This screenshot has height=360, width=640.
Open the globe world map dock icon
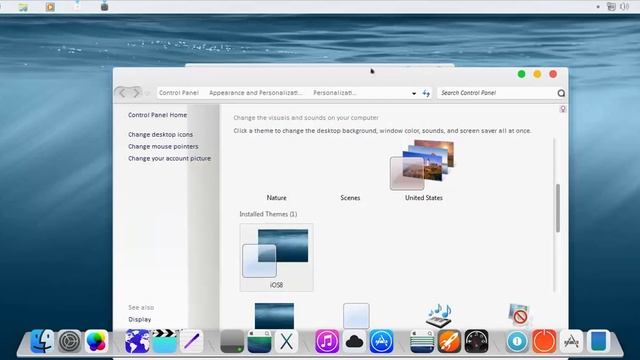tap(137, 341)
